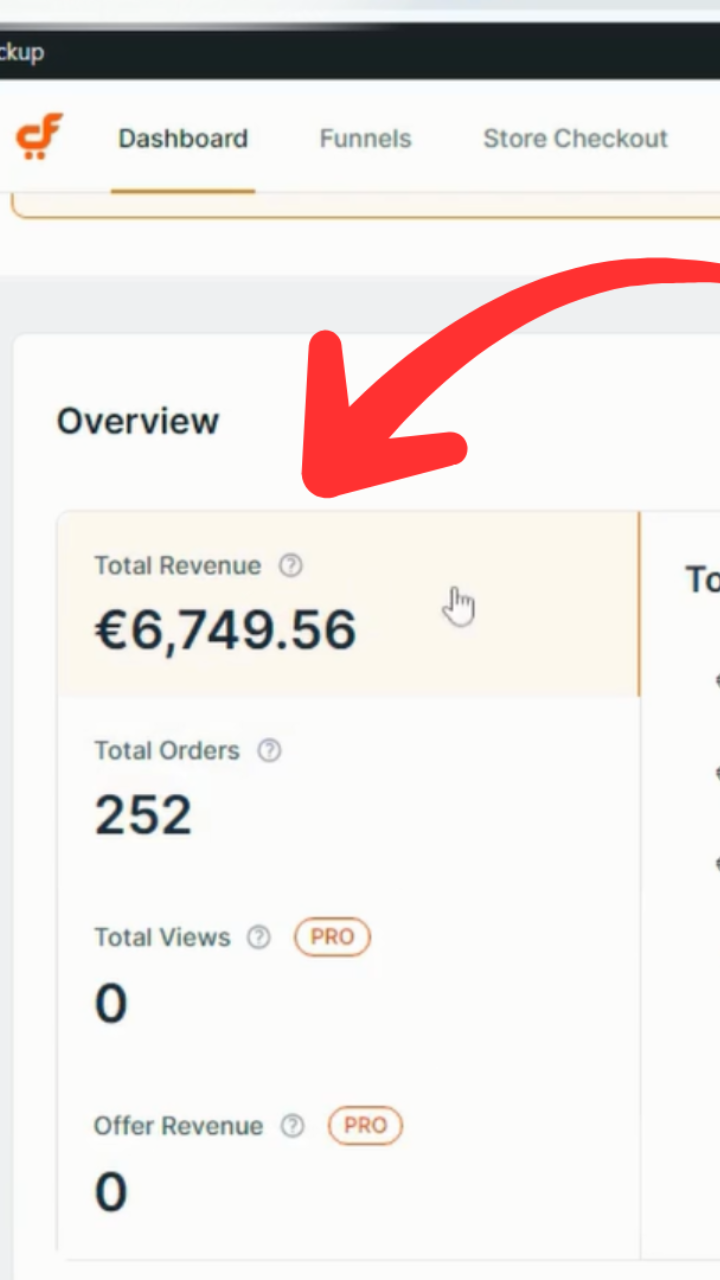
Task: Click the Overview section heading
Action: 137,421
